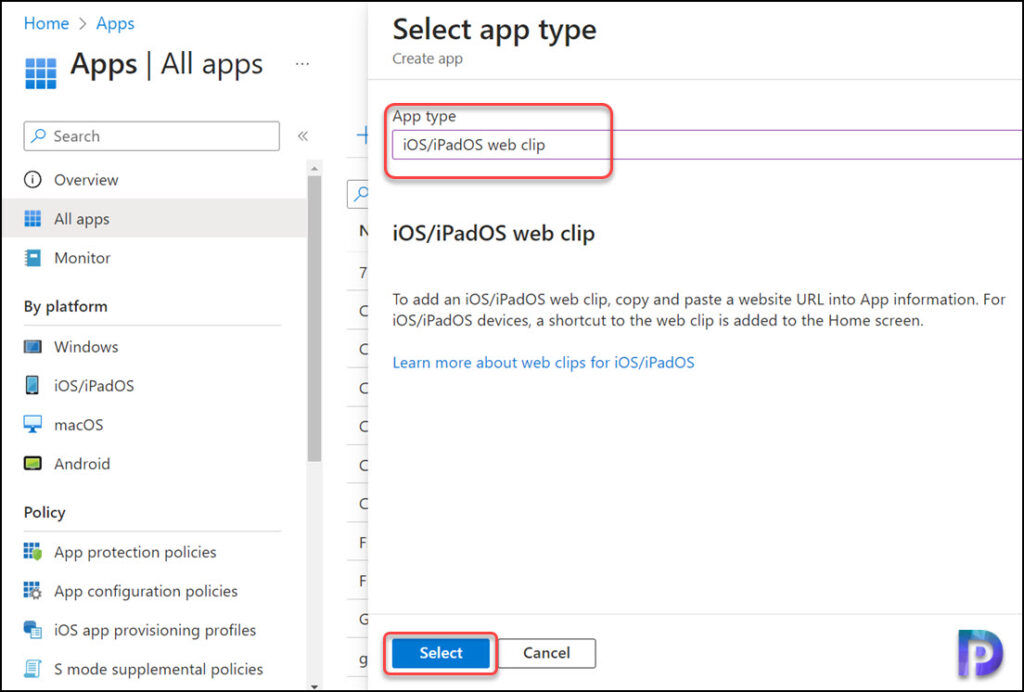Click the sidebar vertical scrollbar thumb

click(x=314, y=318)
